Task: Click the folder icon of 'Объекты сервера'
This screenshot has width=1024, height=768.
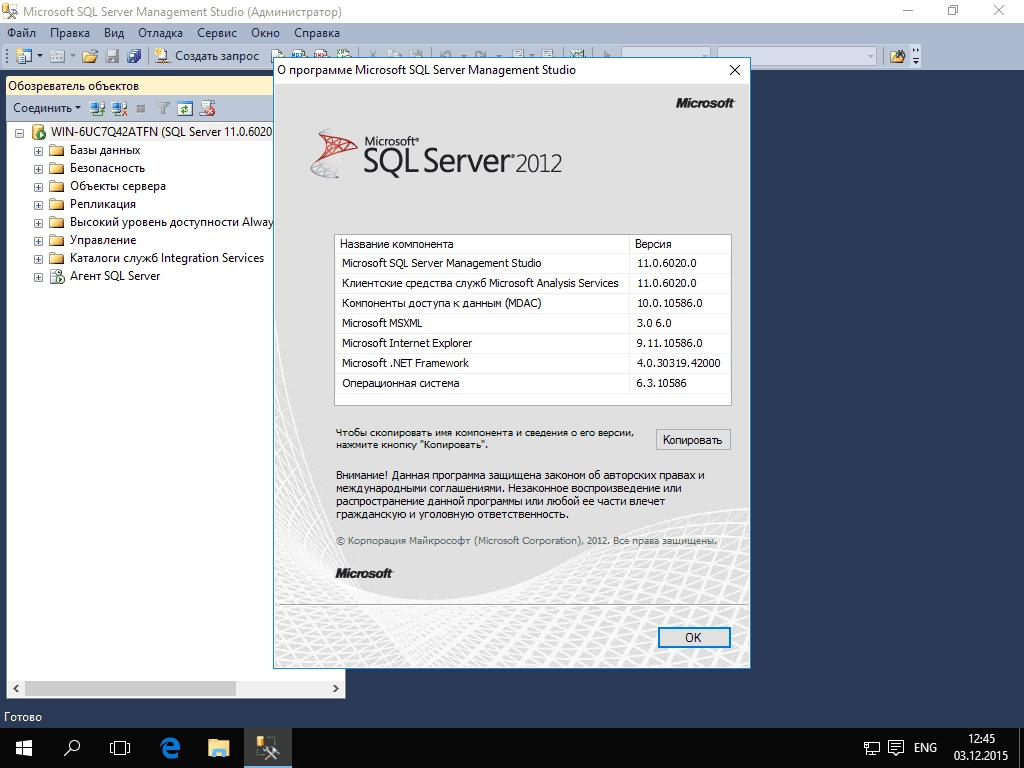Action: click(x=57, y=186)
